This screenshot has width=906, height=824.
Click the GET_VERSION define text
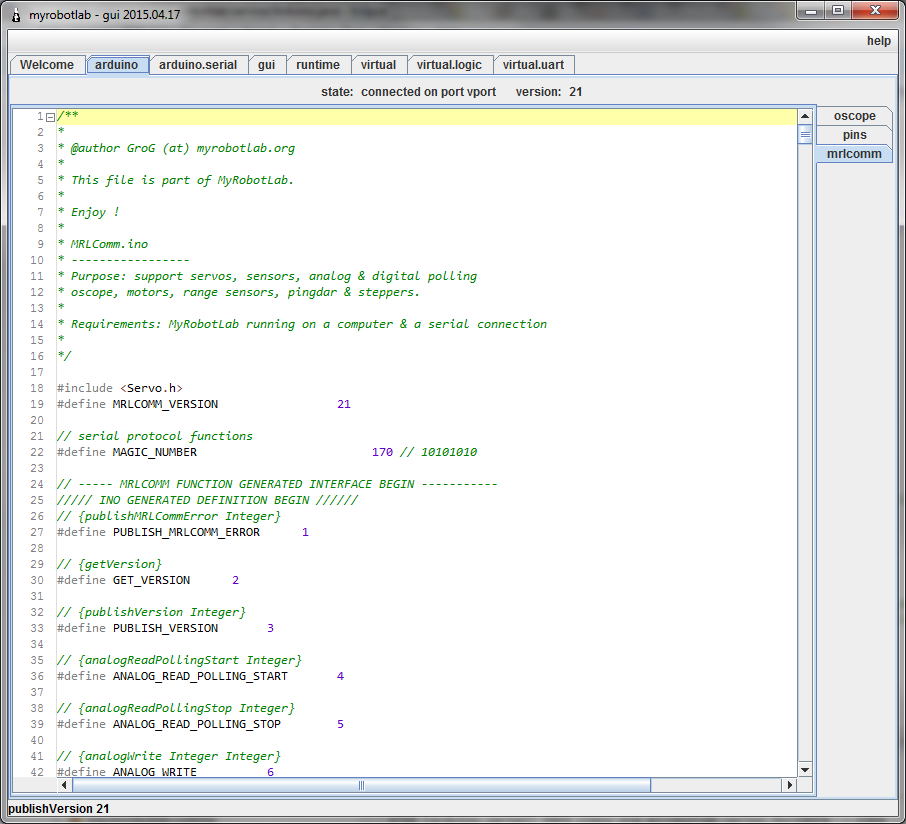(x=151, y=580)
